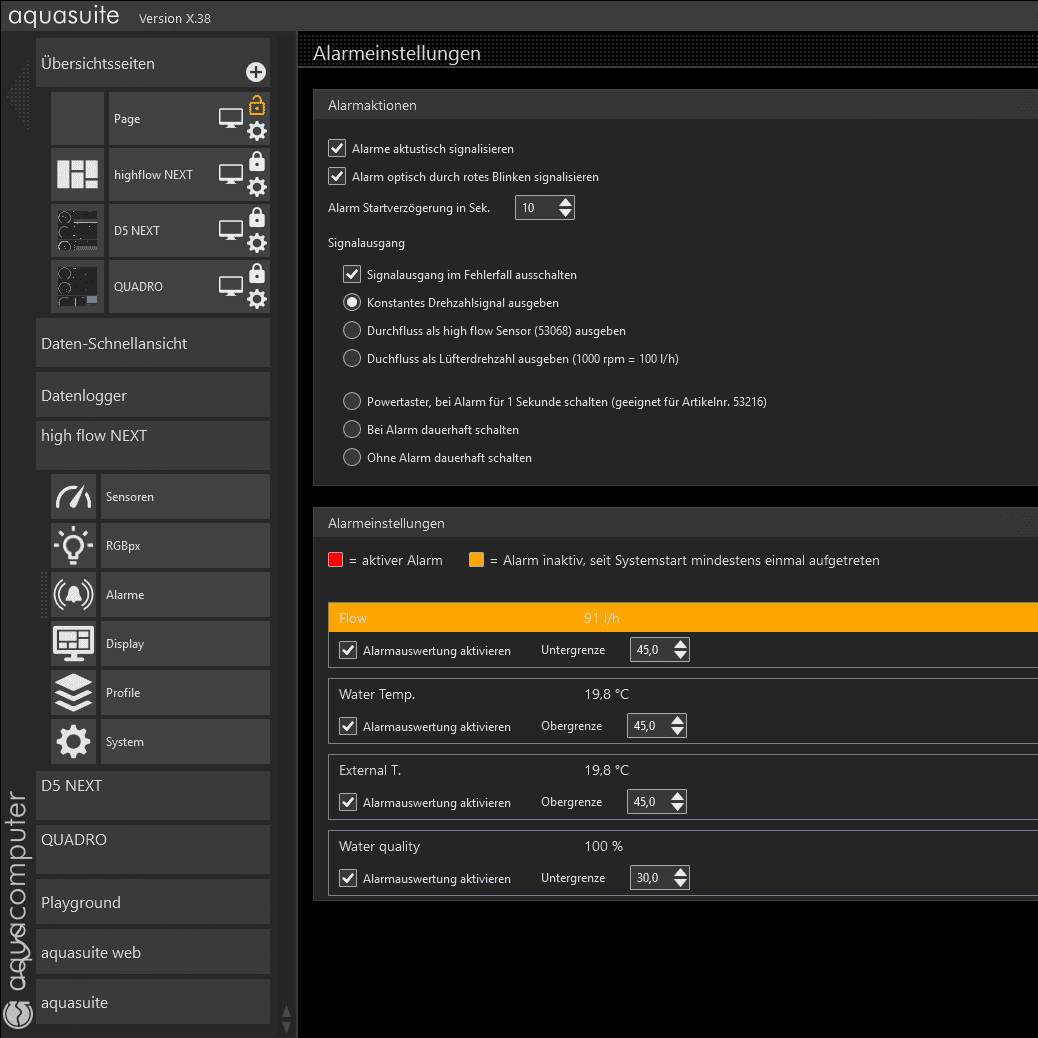Viewport: 1038px width, 1038px height.
Task: Open Daten-Schnellansicht in sidebar
Action: [153, 343]
